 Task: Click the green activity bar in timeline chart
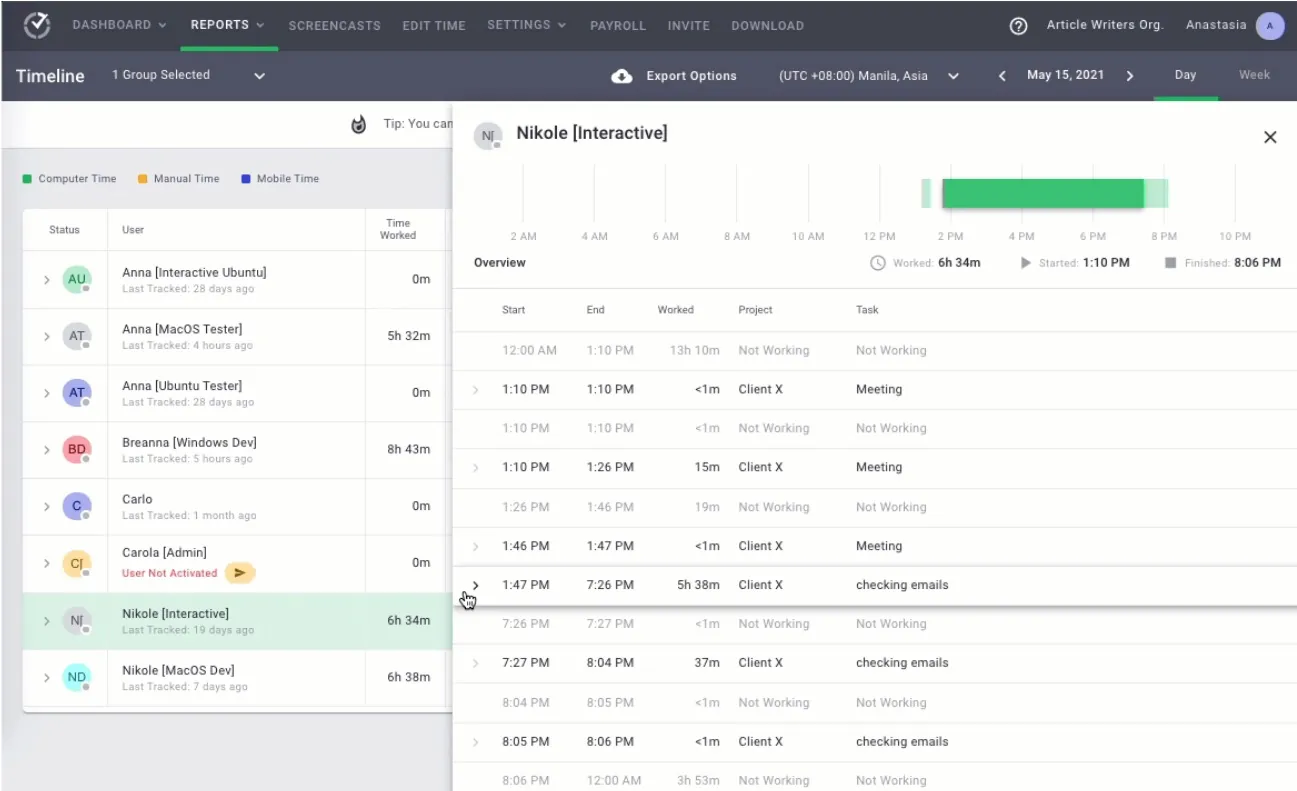pos(1043,193)
